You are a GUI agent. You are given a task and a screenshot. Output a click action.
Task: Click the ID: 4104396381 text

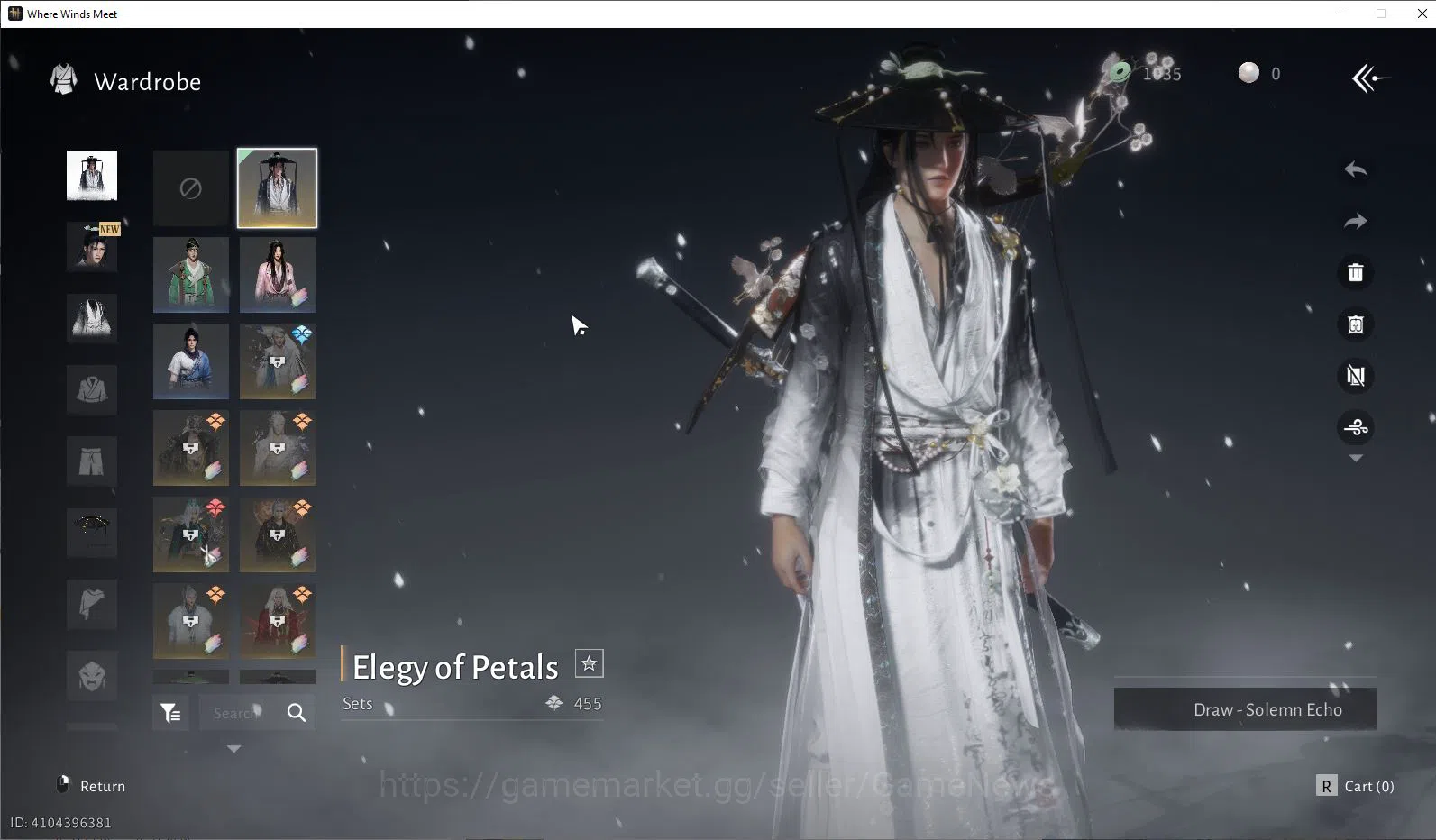pyautogui.click(x=61, y=823)
